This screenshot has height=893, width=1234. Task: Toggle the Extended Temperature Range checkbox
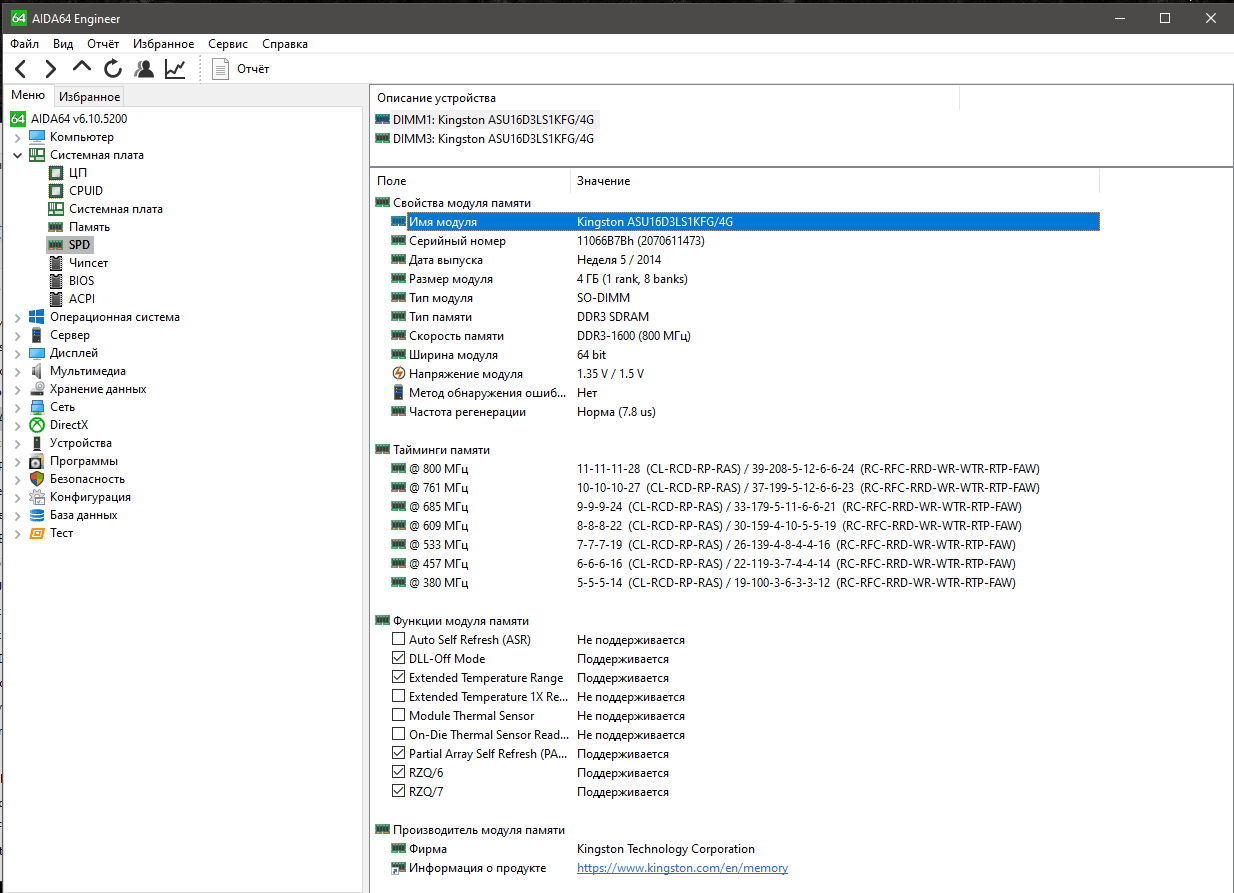[x=399, y=677]
